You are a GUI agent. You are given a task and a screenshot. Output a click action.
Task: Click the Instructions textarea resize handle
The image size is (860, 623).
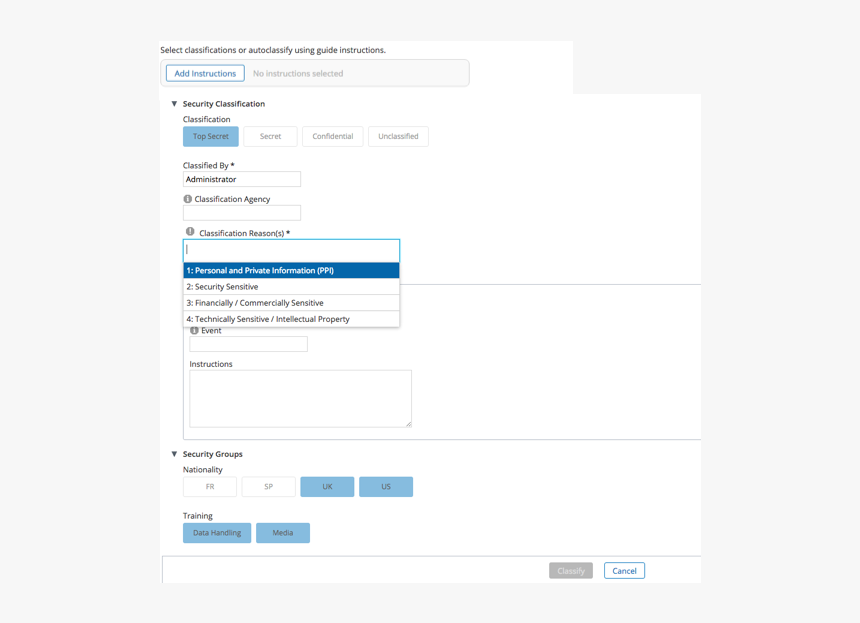tap(409, 424)
